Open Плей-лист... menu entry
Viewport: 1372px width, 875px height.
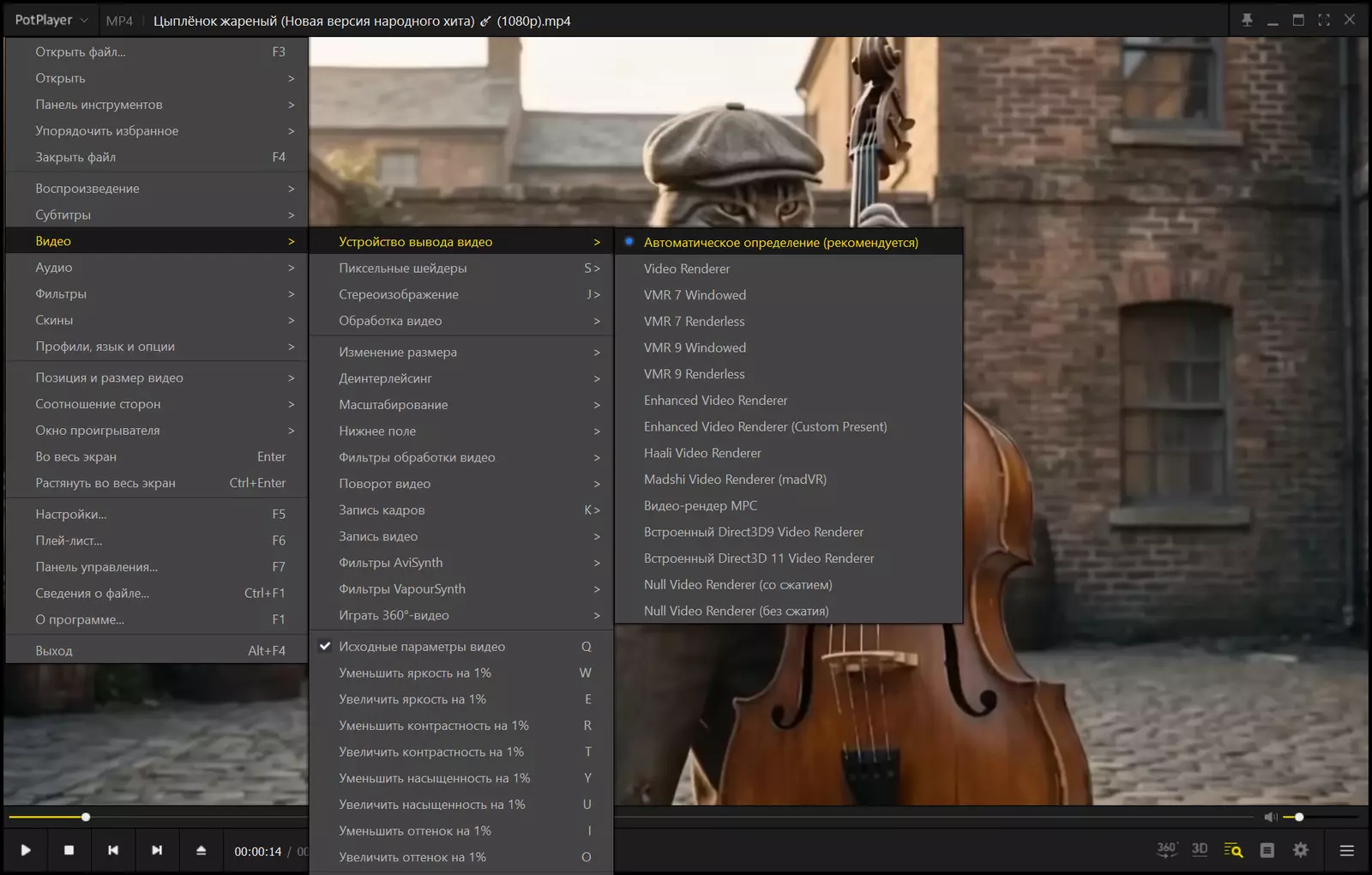[x=157, y=540]
